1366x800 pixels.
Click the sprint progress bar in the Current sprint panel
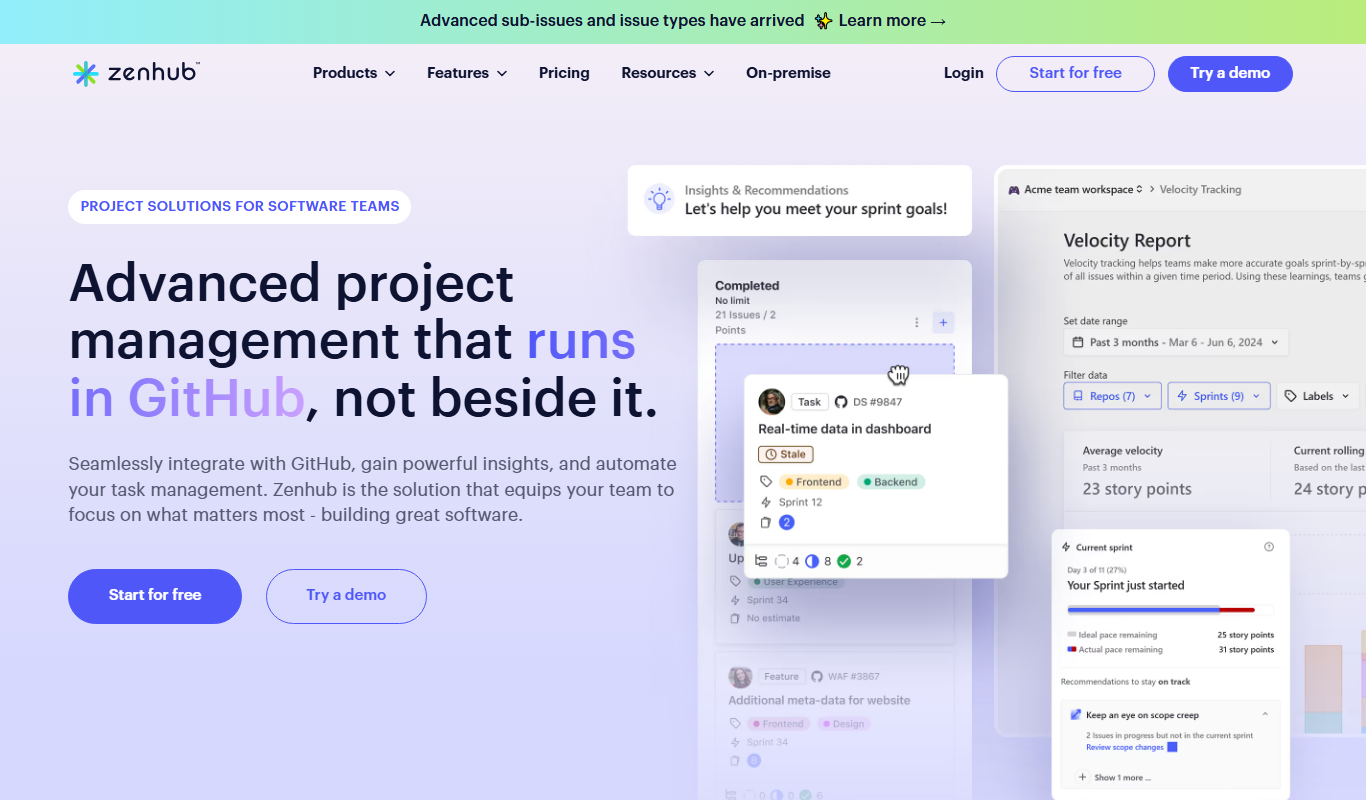[x=1170, y=609]
